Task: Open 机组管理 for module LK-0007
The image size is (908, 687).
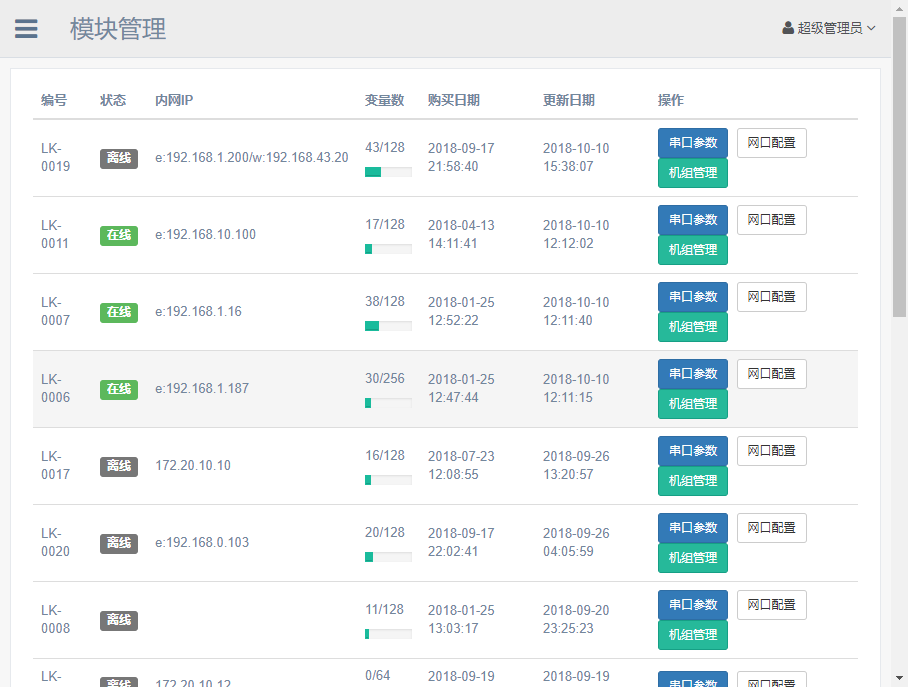Action: pos(692,327)
